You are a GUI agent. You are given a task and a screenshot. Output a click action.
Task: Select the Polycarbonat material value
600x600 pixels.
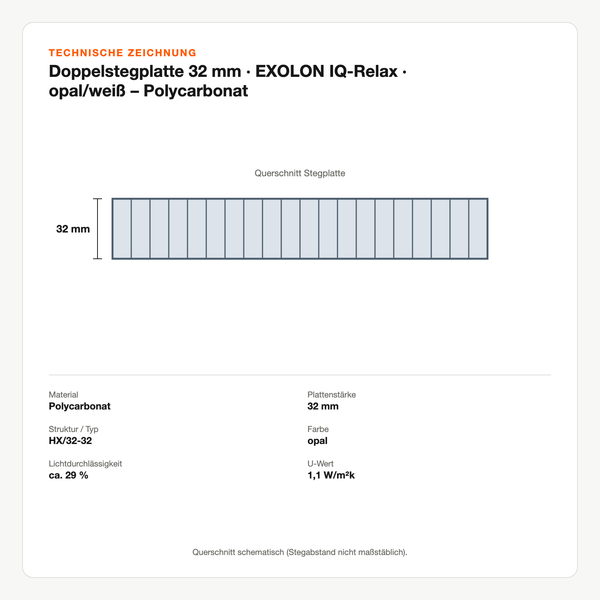[x=80, y=406]
